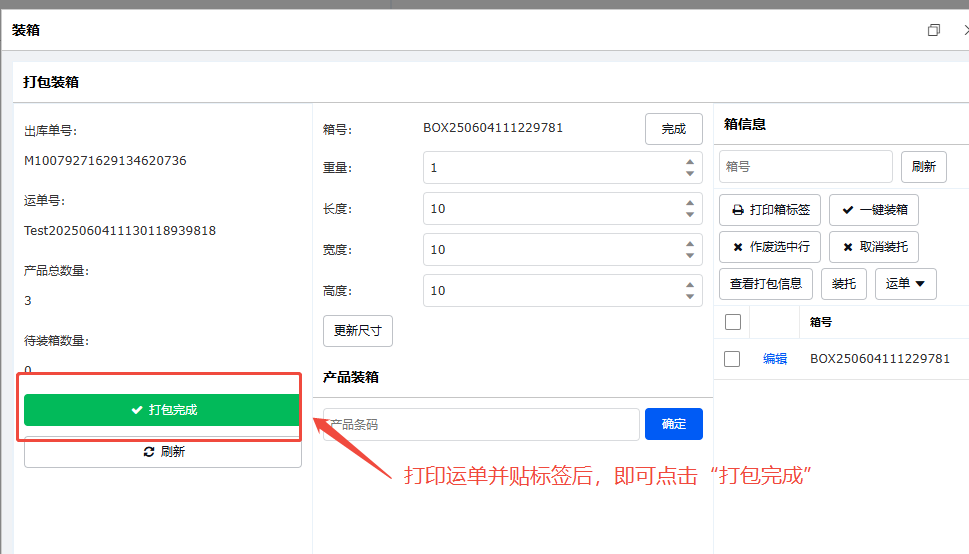
Task: Increase the 高度 value with up arrow
Action: coord(690,285)
